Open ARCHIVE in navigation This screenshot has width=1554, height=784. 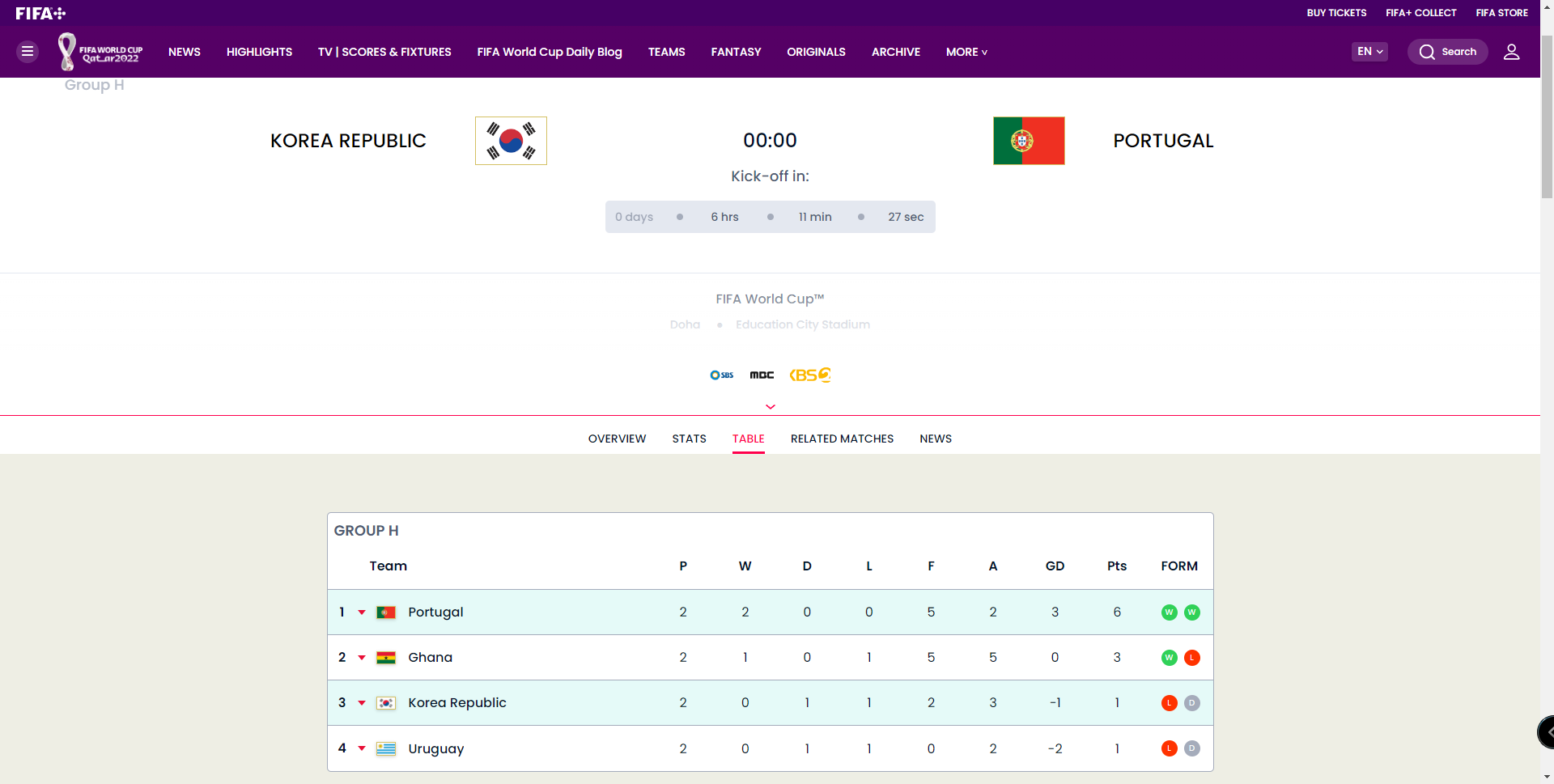[x=896, y=52]
